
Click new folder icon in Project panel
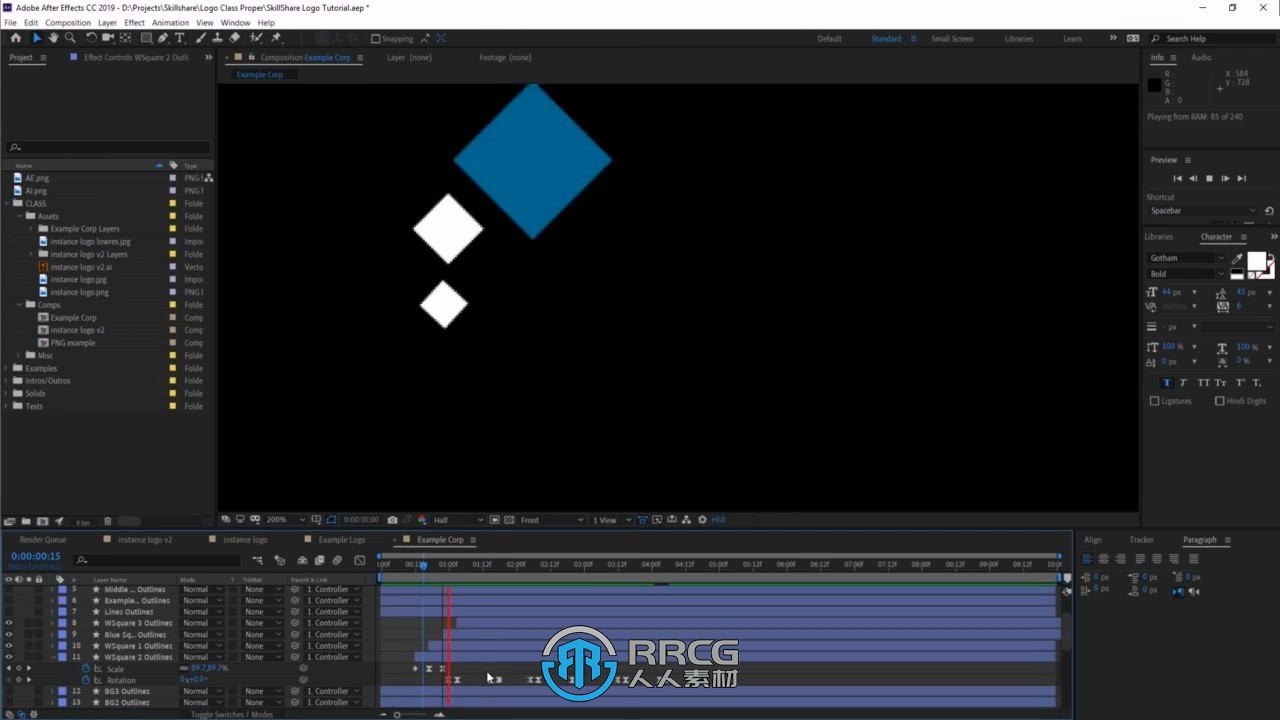pyautogui.click(x=26, y=521)
